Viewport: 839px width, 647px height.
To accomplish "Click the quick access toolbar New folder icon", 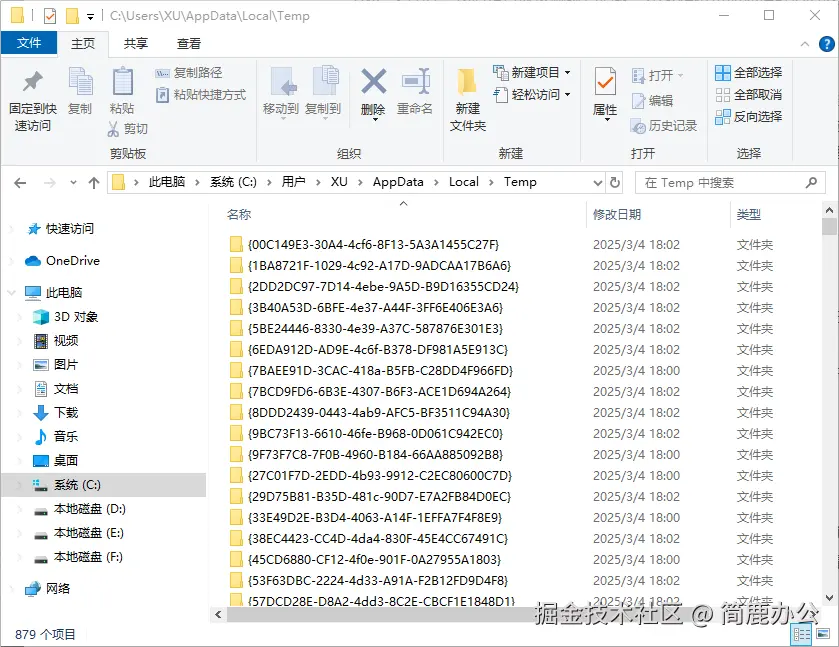I will 72,16.
